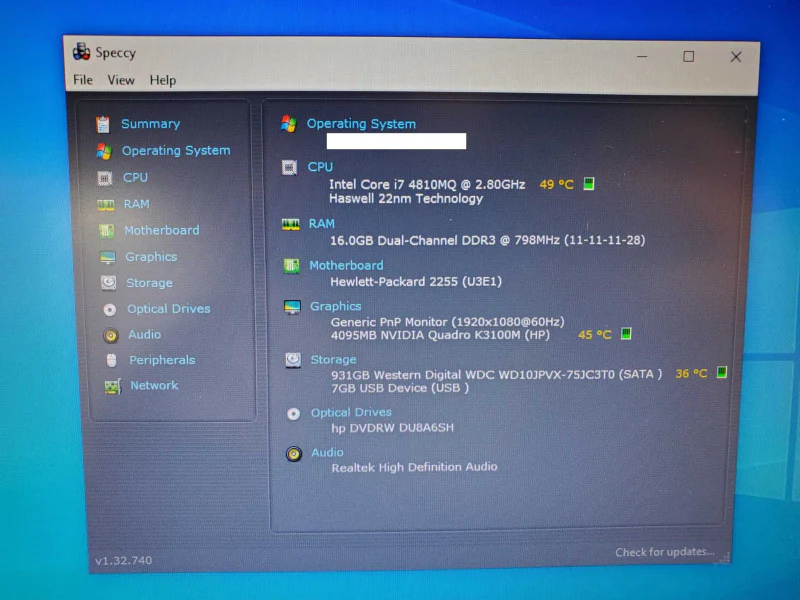This screenshot has height=600, width=800.
Task: Open the Storage heading link in summary
Action: [x=333, y=360]
